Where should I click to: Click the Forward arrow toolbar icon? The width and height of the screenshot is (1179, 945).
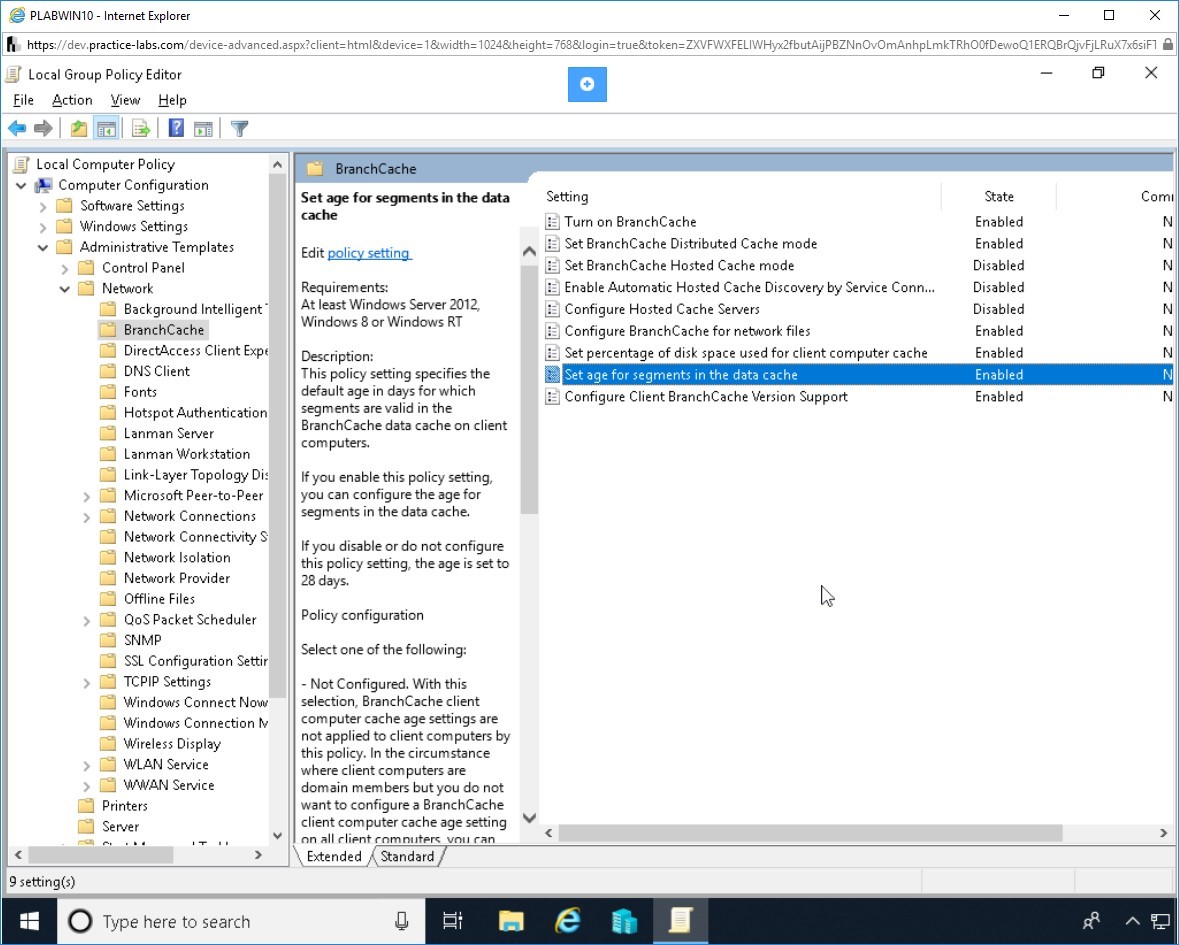(43, 129)
